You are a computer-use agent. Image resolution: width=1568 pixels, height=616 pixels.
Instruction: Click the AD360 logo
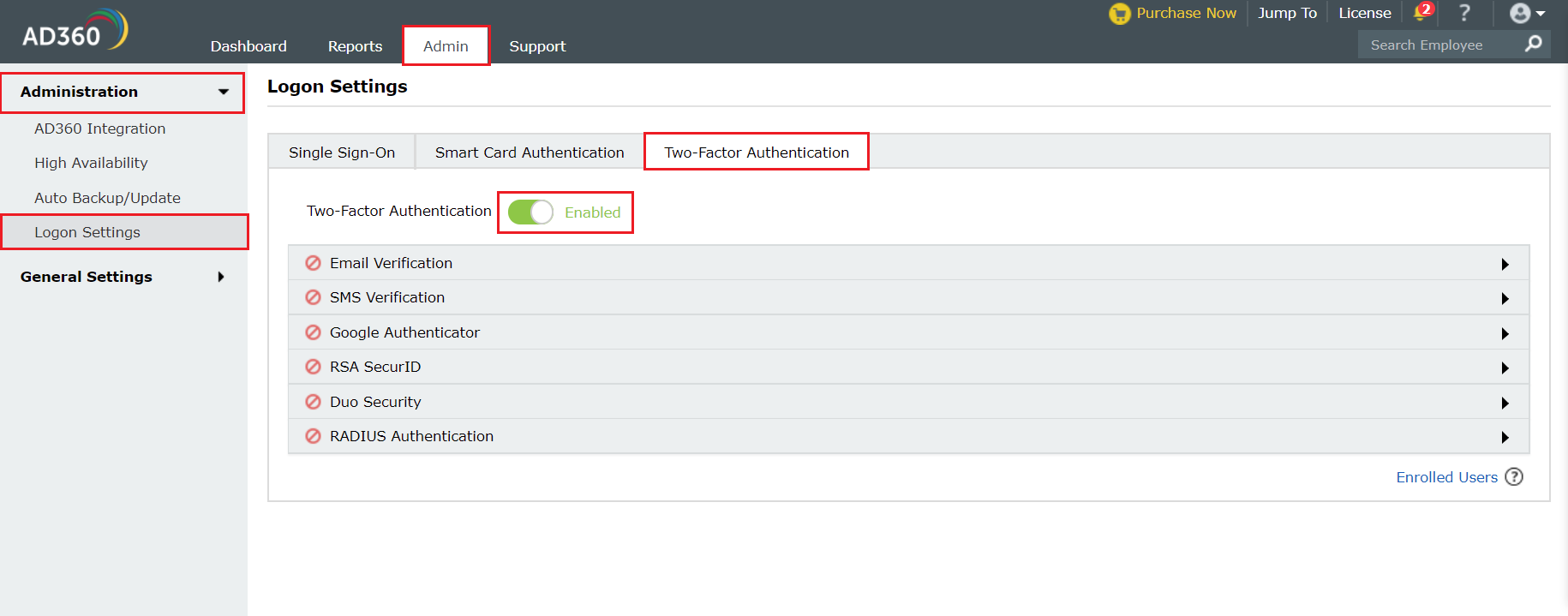coord(75,31)
